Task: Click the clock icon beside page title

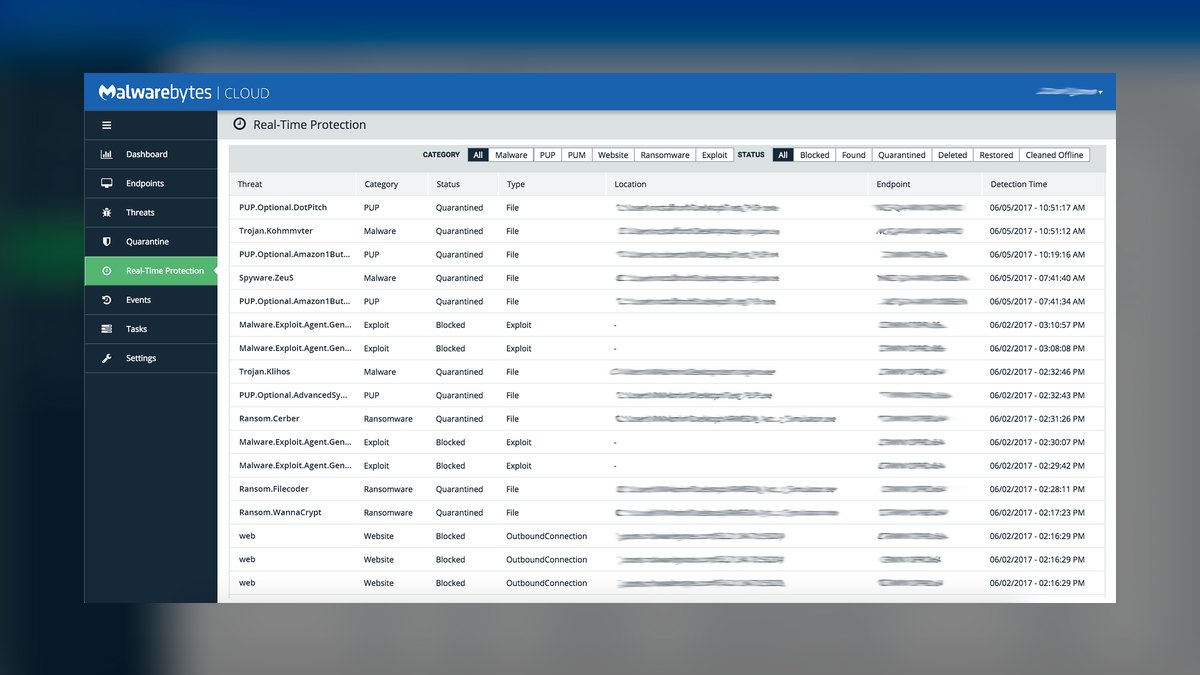Action: 239,124
